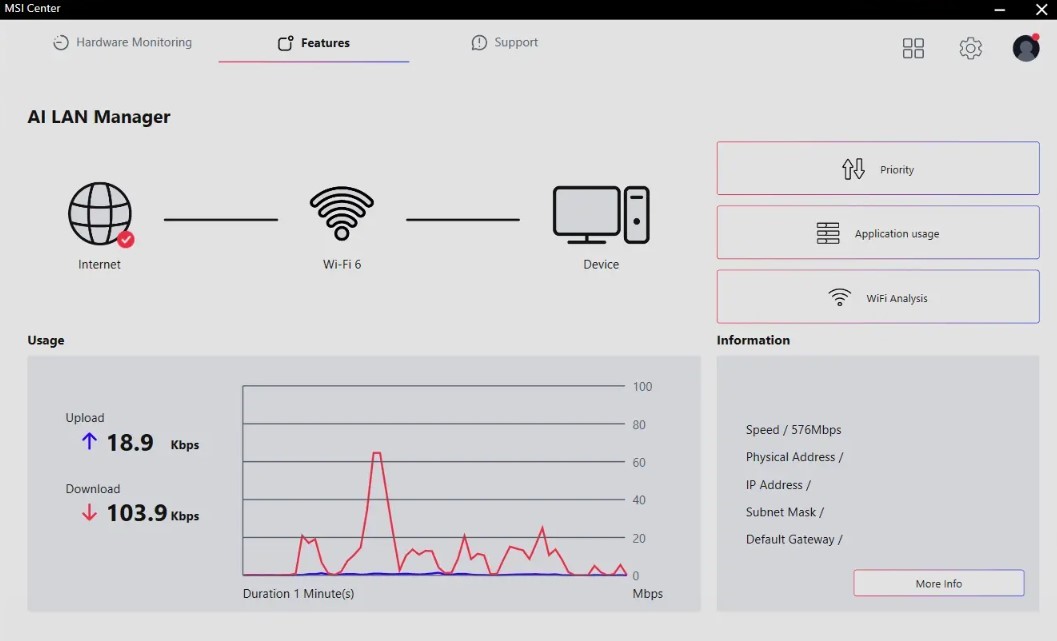Click the Default Gateway line
The height and width of the screenshot is (641, 1057).
coord(794,539)
